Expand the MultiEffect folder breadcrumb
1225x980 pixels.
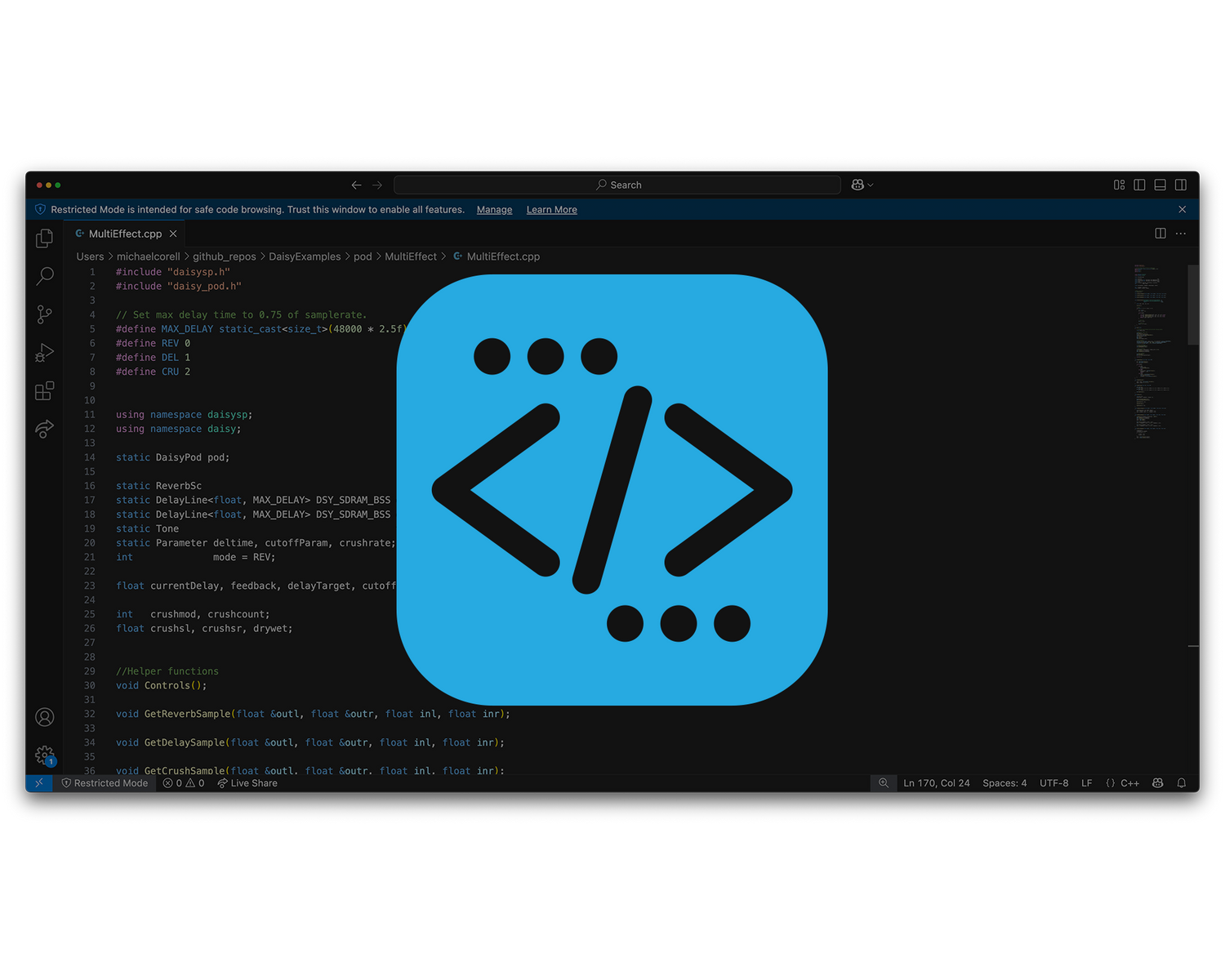pos(411,256)
